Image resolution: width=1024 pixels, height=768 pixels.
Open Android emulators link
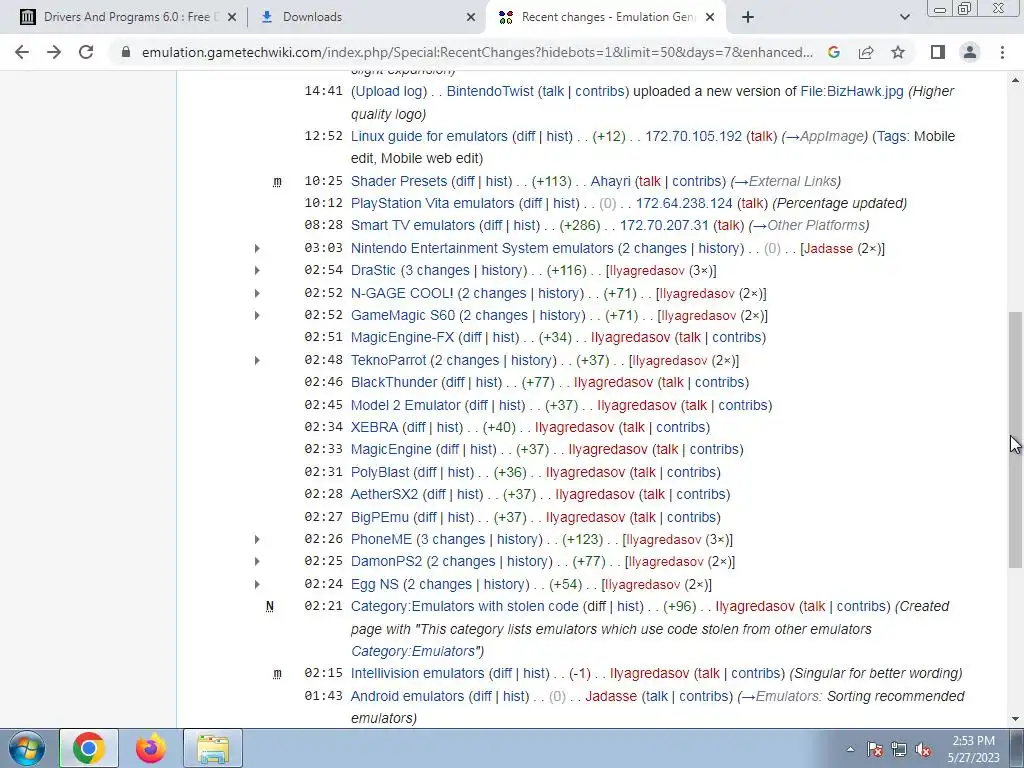tap(407, 696)
